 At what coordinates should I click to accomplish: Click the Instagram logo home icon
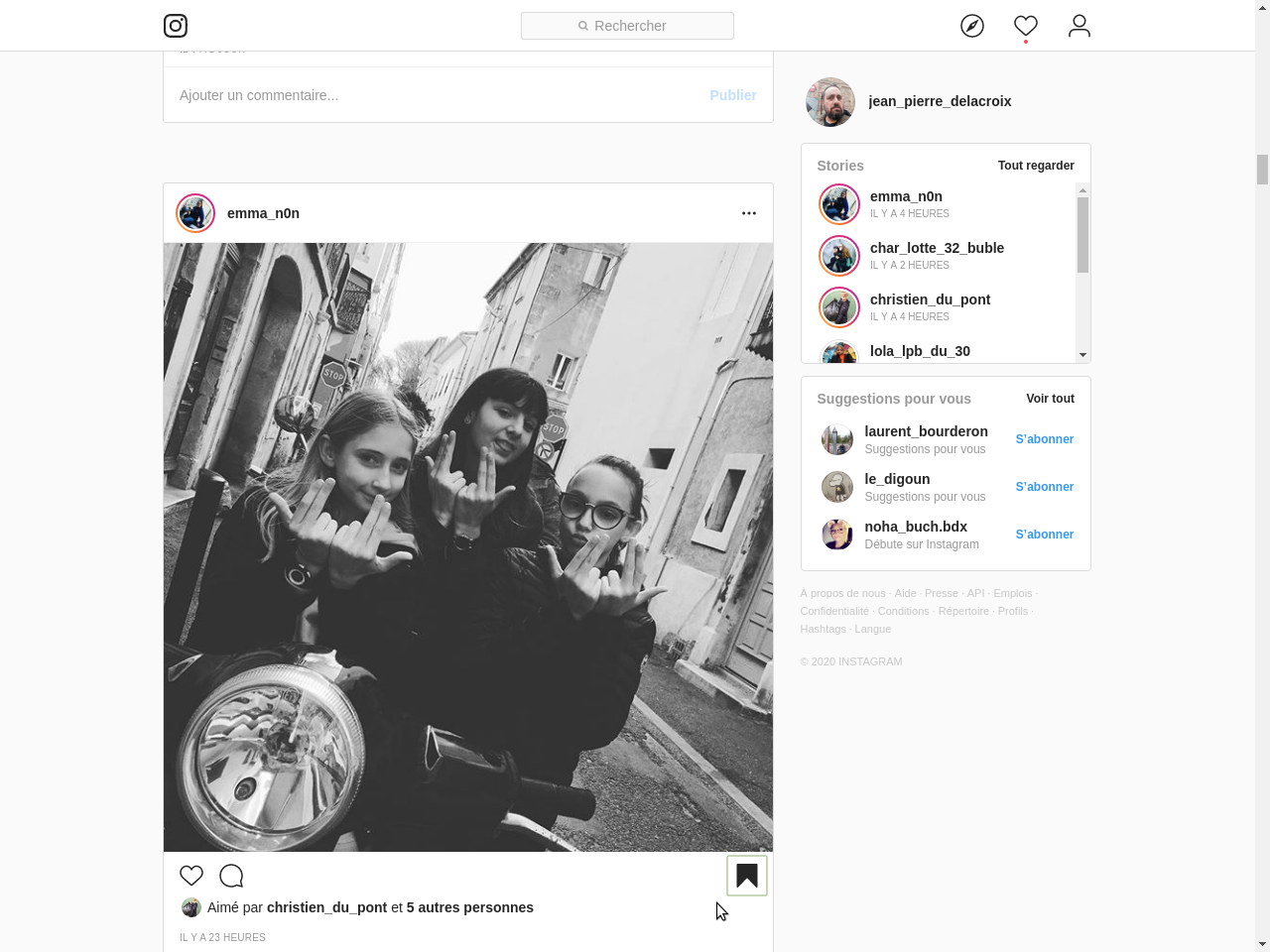[x=176, y=26]
